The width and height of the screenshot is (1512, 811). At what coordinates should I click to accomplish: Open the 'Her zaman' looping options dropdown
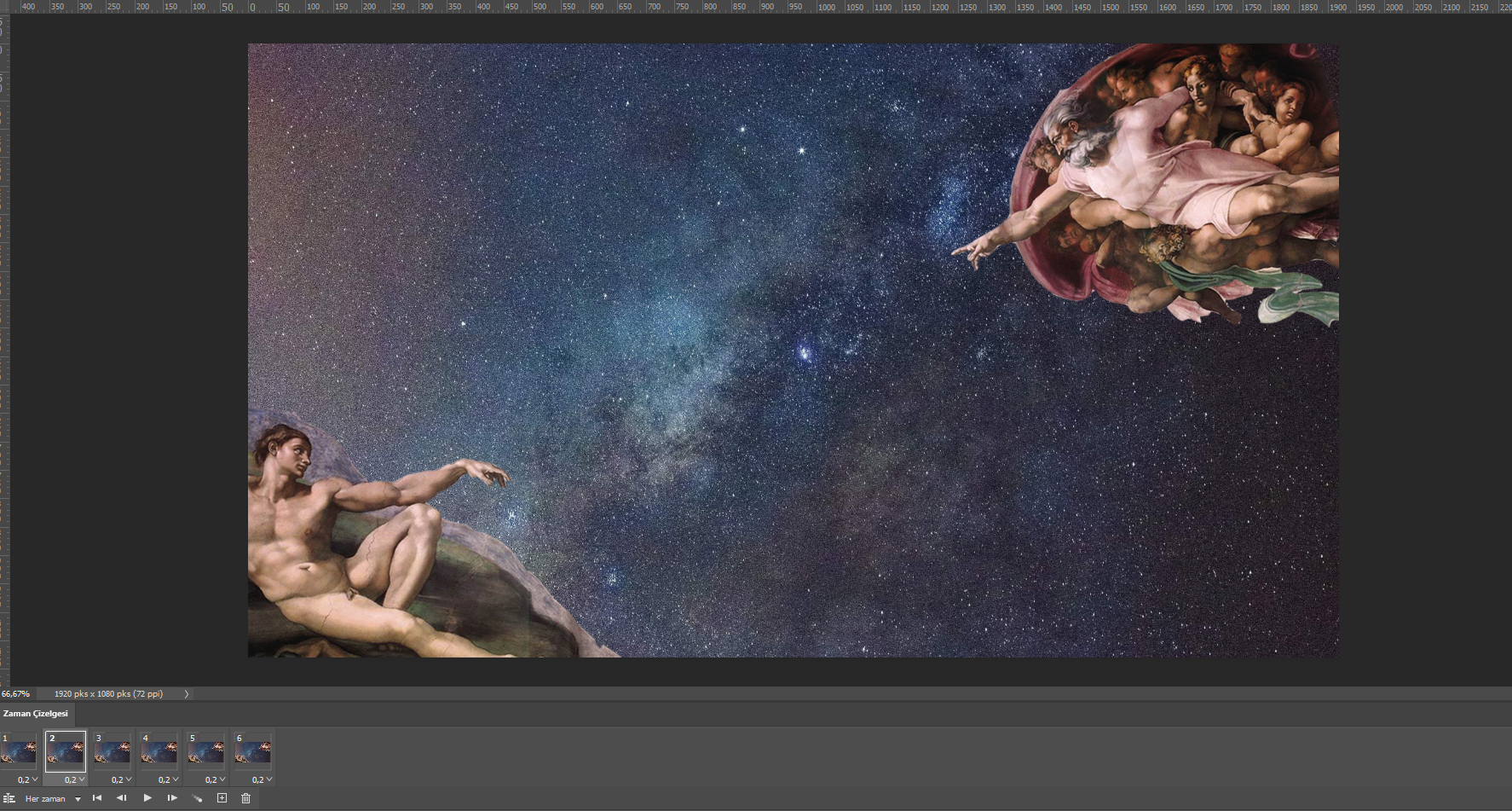[53, 799]
